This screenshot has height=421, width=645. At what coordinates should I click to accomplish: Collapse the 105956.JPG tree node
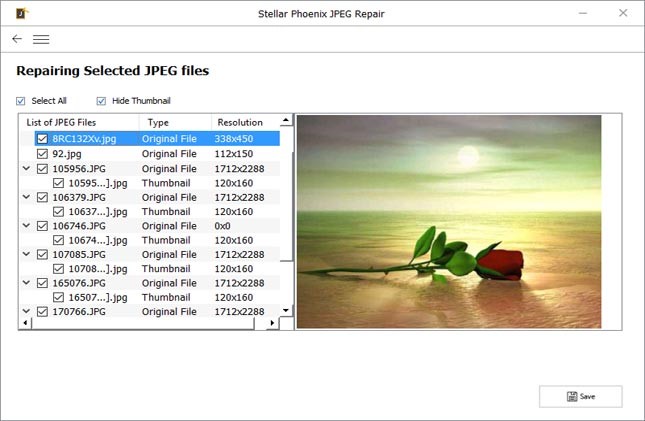(25, 169)
